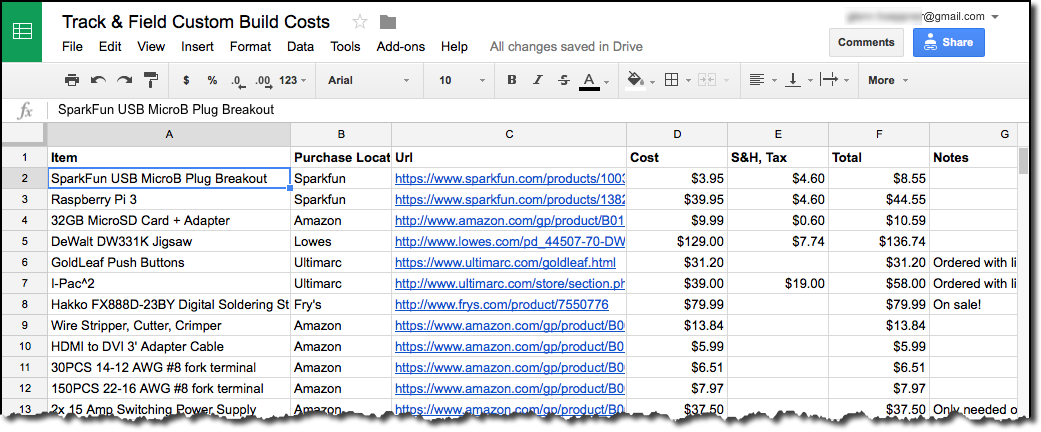This screenshot has height=432, width=1041.
Task: Open the Sheets home icon
Action: point(22,31)
